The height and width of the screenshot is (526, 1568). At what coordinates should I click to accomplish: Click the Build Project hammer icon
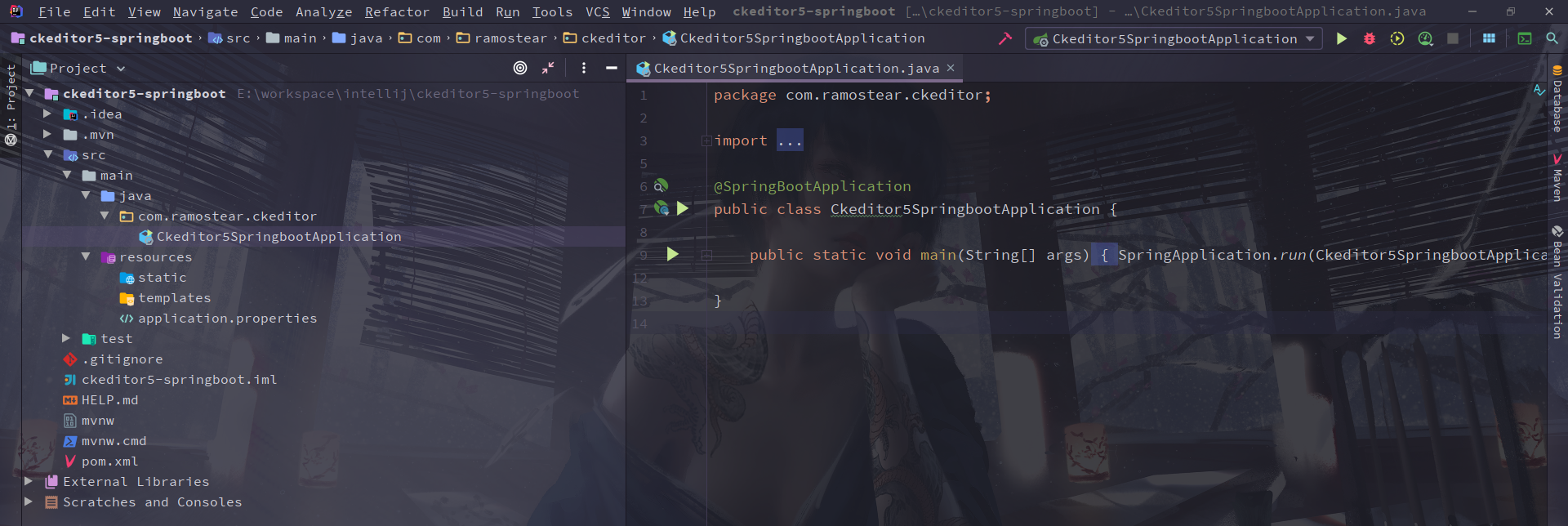tap(1004, 38)
